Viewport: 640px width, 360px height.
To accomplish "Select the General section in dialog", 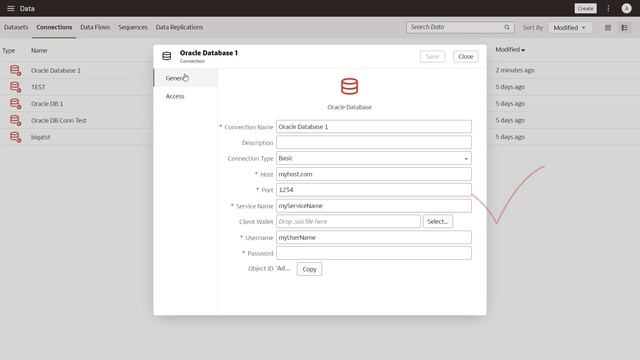I will pos(186,78).
